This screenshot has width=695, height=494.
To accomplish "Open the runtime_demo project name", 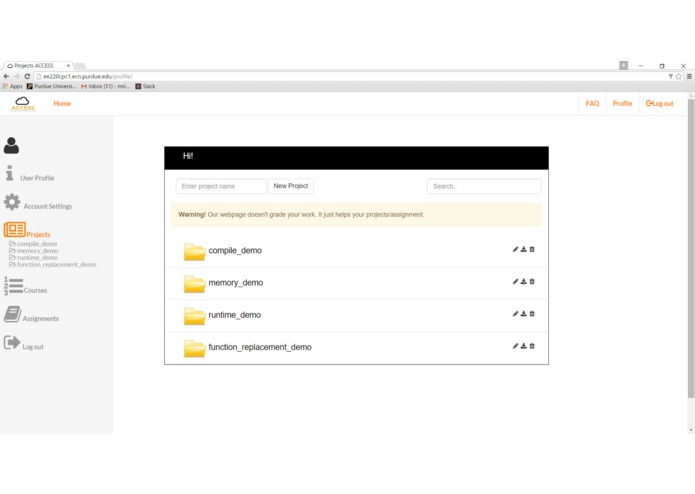I will pyautogui.click(x=234, y=315).
